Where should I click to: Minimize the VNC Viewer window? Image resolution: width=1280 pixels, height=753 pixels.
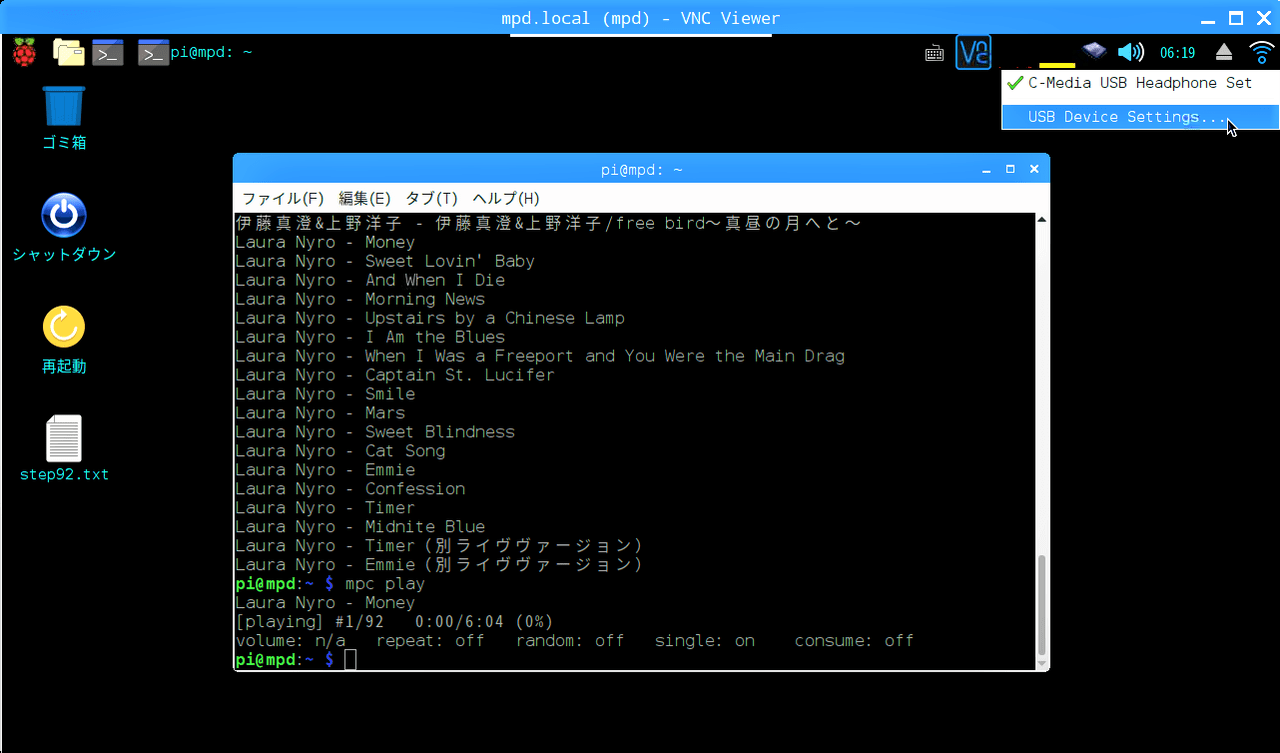pyautogui.click(x=1209, y=18)
